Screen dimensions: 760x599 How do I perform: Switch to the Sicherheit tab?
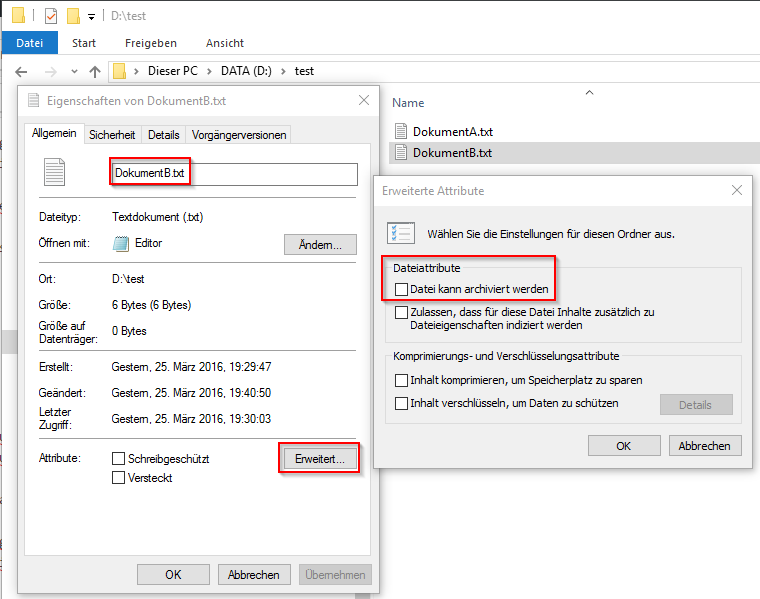tap(112, 135)
